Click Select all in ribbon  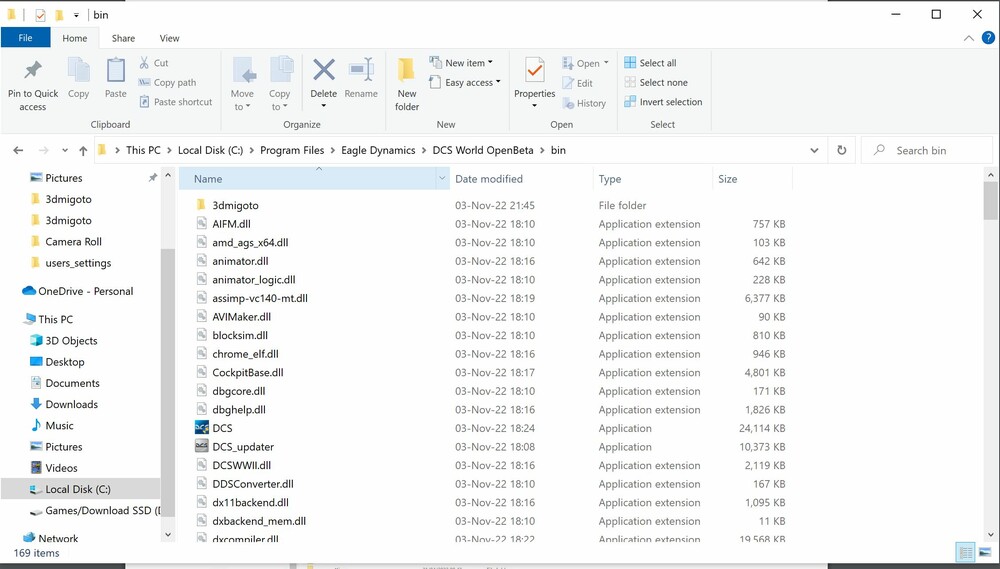(x=651, y=63)
